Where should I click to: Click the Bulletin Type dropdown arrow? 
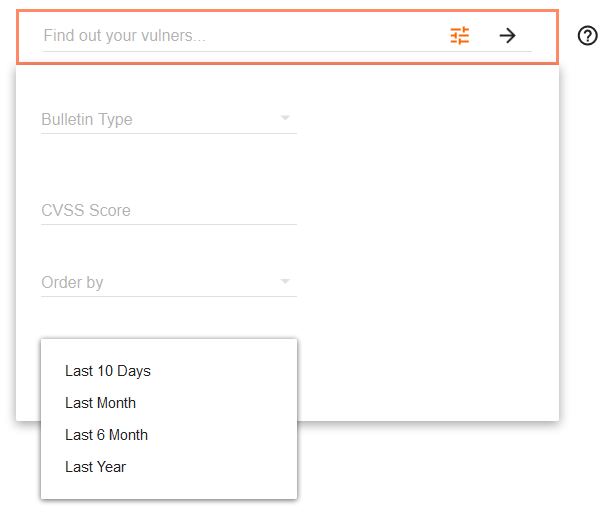point(285,119)
